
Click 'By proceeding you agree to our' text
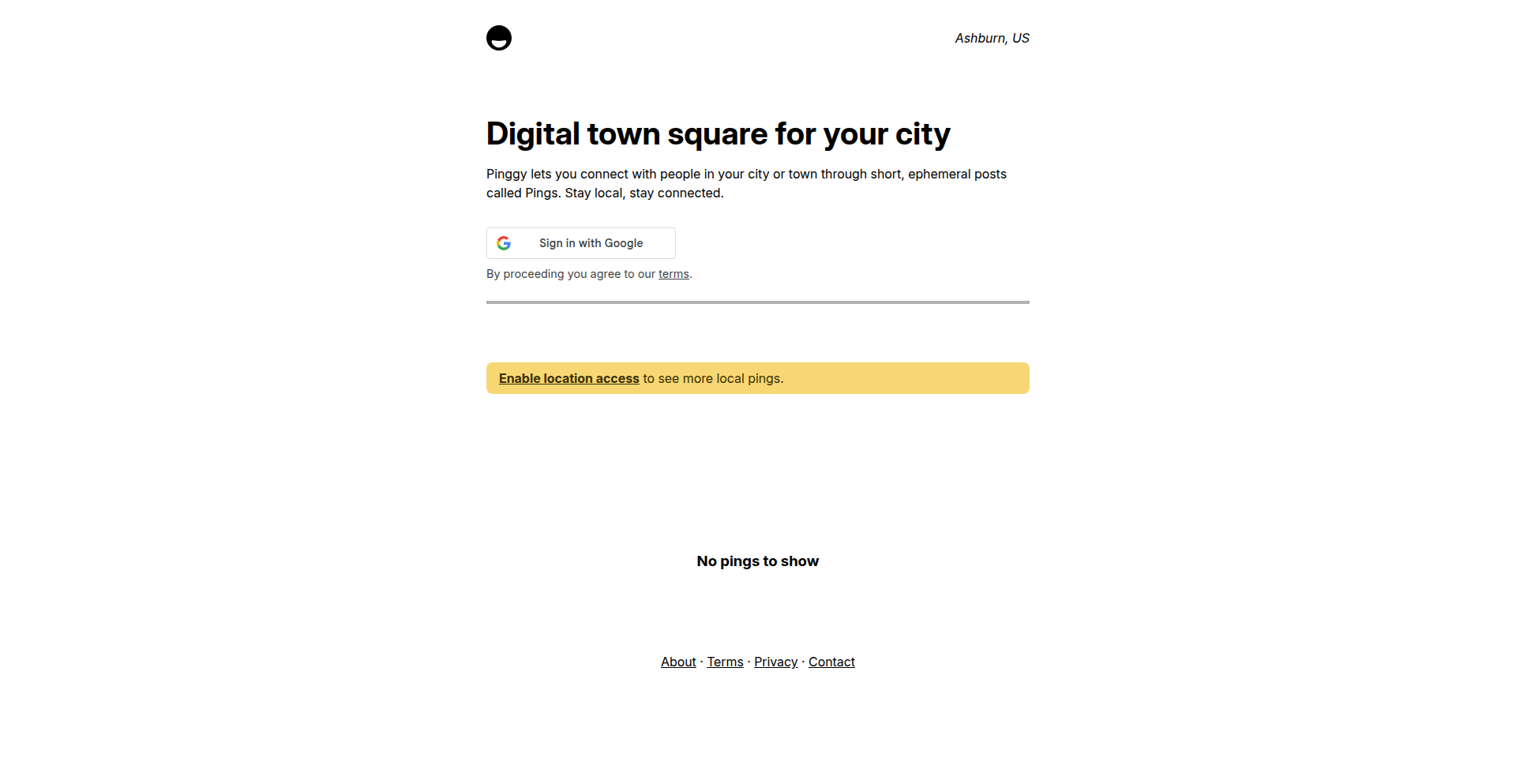click(570, 274)
